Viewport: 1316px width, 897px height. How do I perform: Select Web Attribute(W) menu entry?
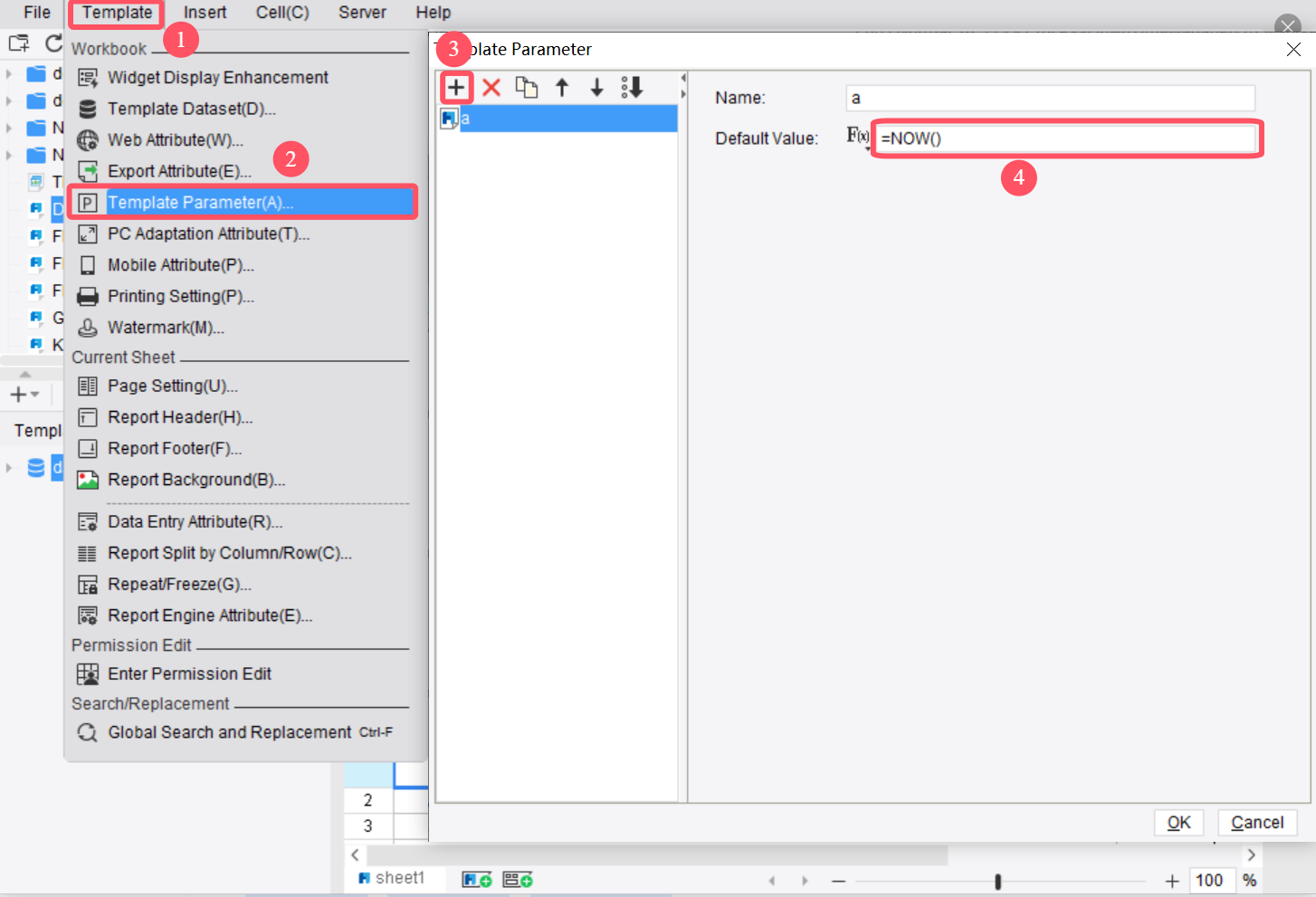[x=176, y=140]
